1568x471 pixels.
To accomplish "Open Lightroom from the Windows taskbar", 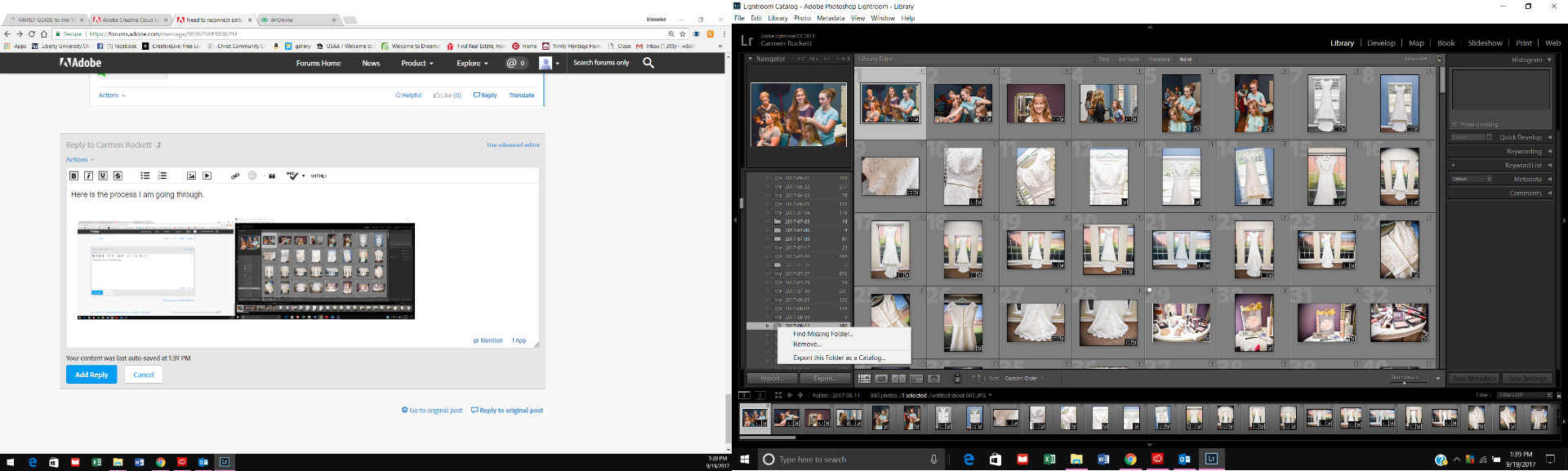I will tap(1212, 460).
